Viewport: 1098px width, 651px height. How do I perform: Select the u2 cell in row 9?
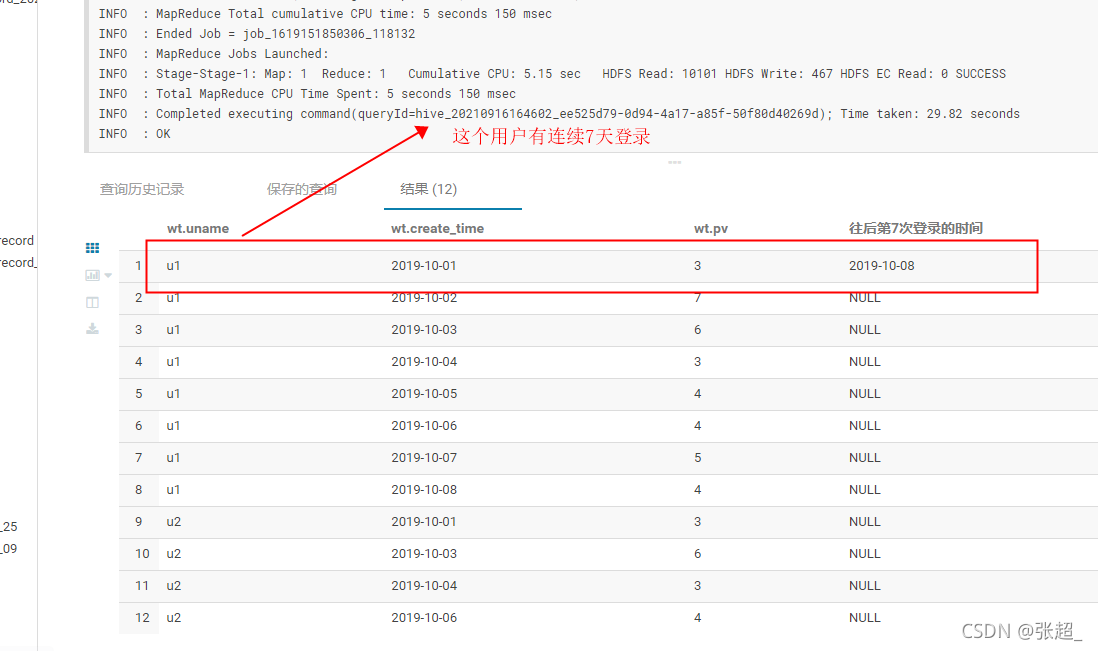(x=174, y=522)
